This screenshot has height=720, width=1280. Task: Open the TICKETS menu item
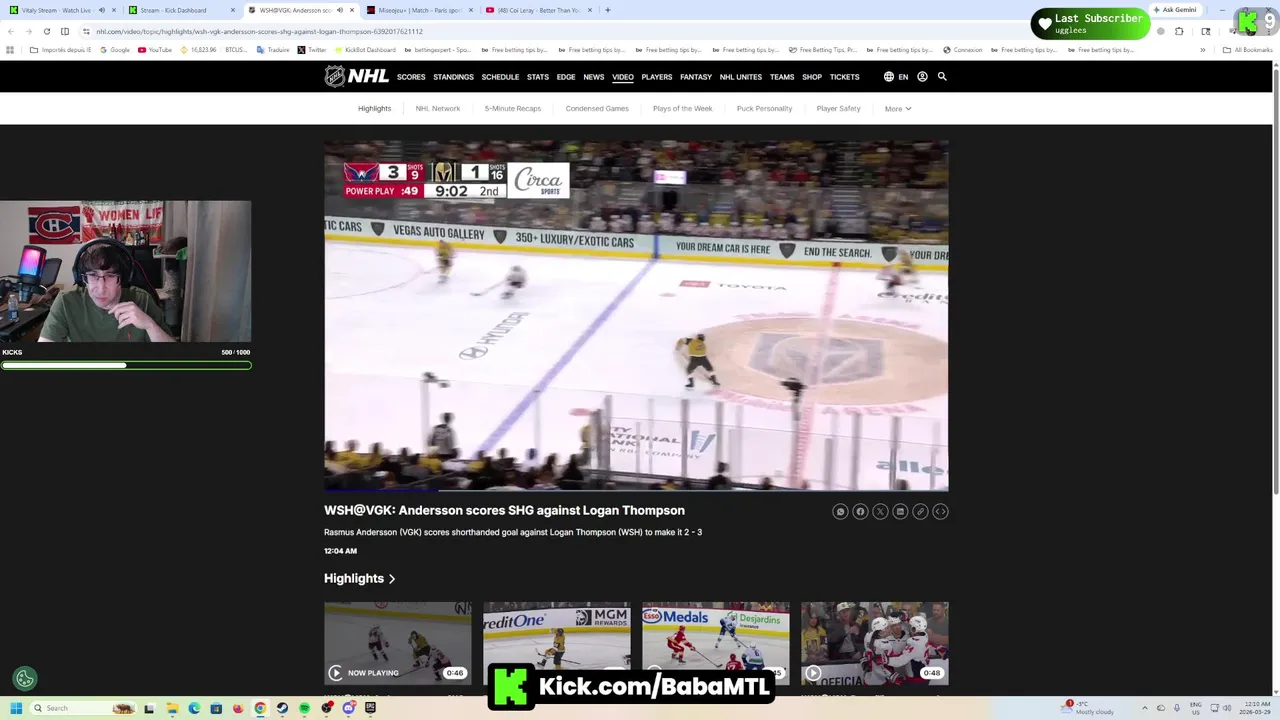click(845, 77)
